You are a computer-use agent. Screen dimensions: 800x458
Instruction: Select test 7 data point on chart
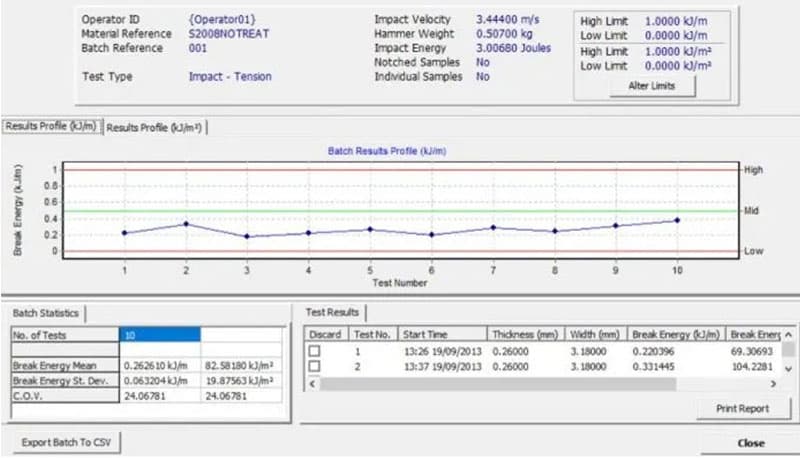point(493,227)
